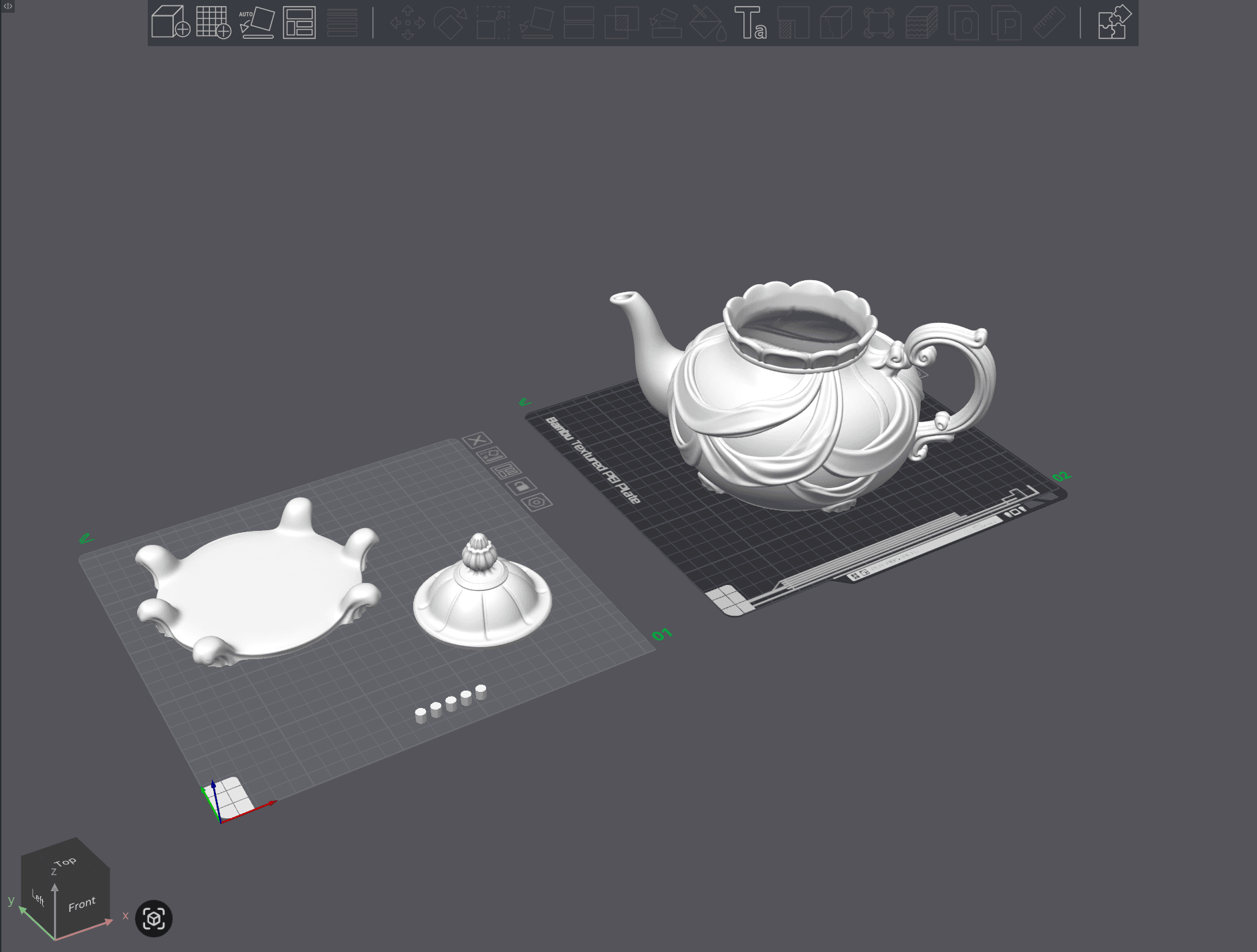Screen dimensions: 1257x952
Task: Auto orient objects on plate 01
Action: coord(491,455)
